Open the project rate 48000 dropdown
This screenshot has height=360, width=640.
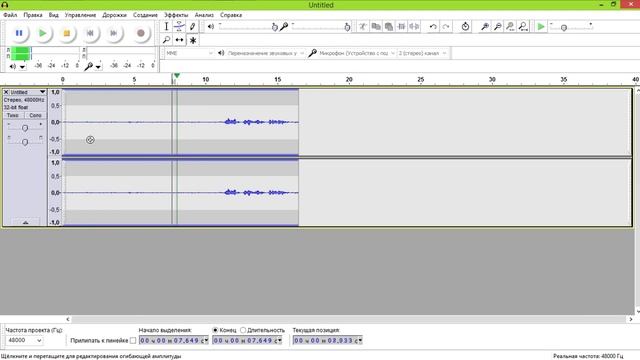tap(24, 340)
